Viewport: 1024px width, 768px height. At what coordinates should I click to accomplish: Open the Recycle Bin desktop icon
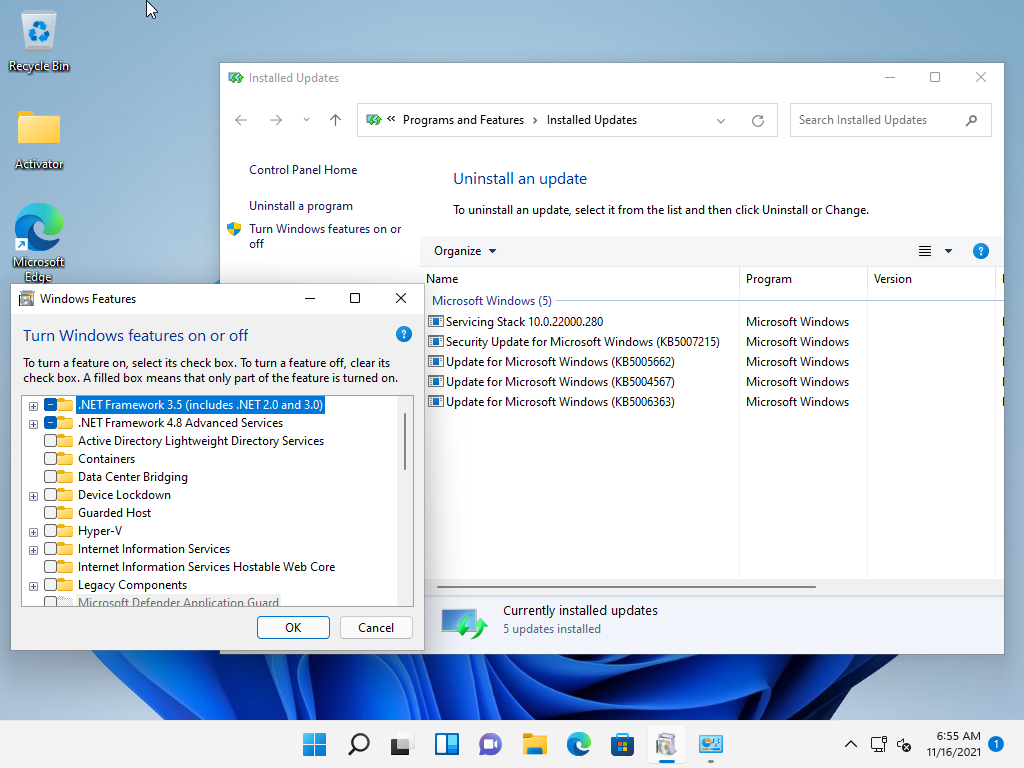click(39, 42)
